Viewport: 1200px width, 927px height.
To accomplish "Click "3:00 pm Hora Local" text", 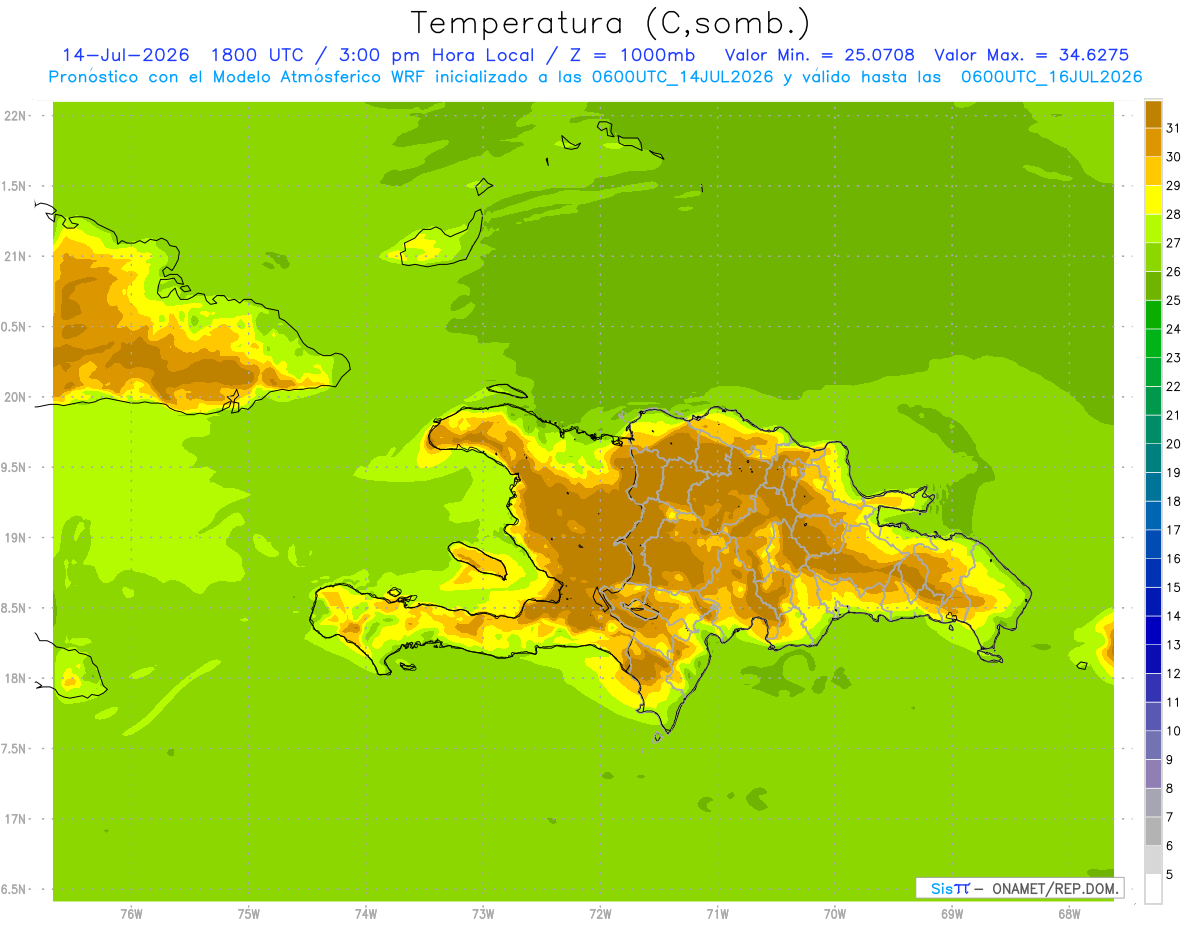I will click(439, 55).
